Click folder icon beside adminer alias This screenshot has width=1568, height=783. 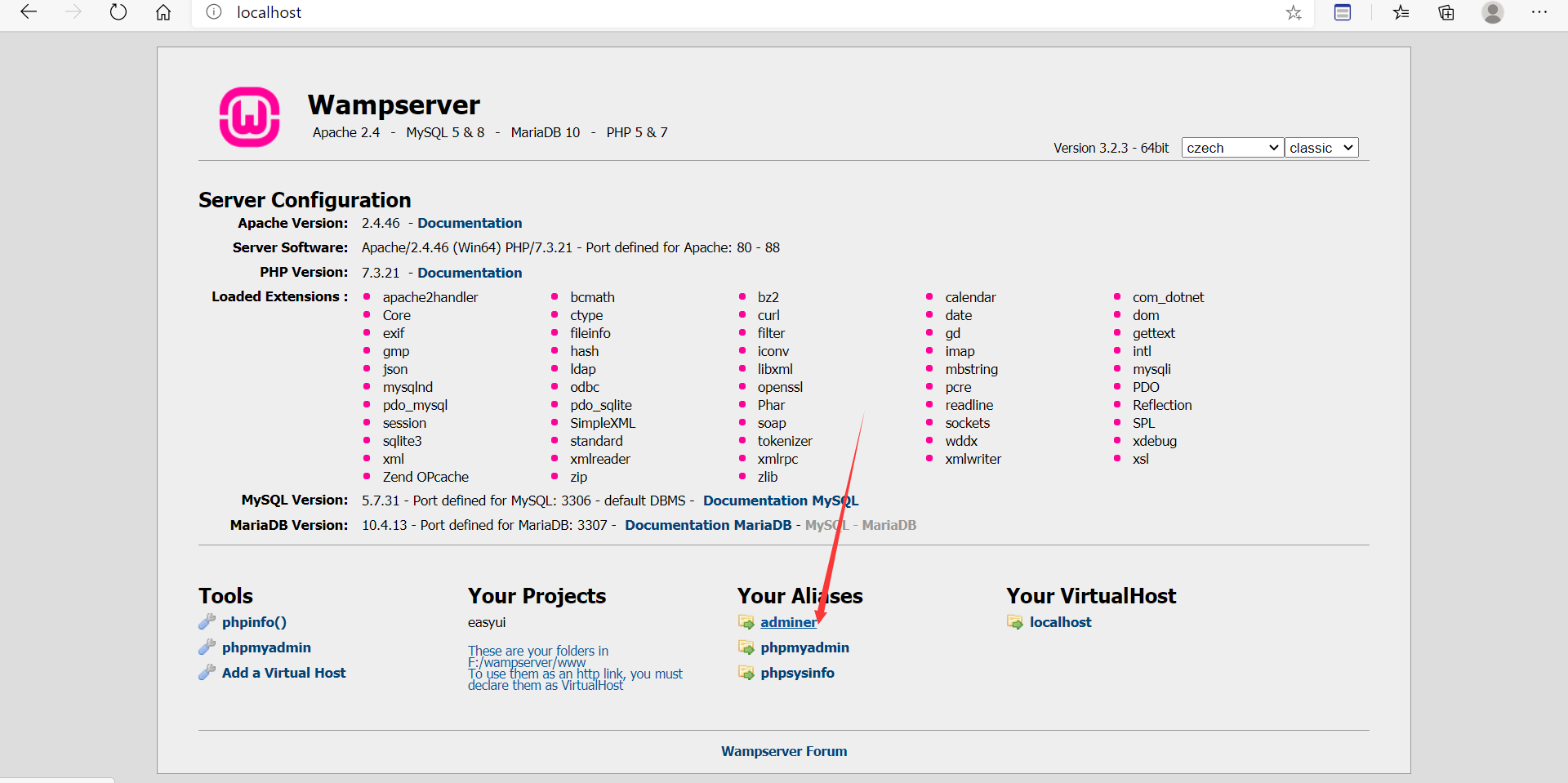point(746,622)
